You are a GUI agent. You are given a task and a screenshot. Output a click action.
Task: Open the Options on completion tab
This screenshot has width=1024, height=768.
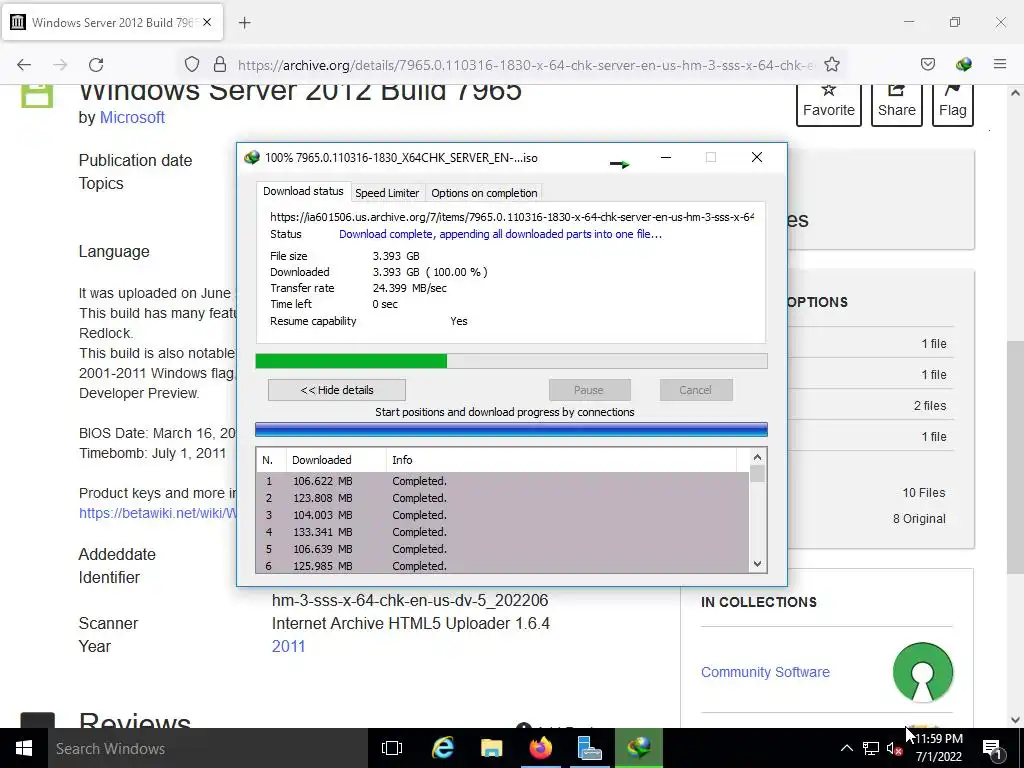[484, 193]
